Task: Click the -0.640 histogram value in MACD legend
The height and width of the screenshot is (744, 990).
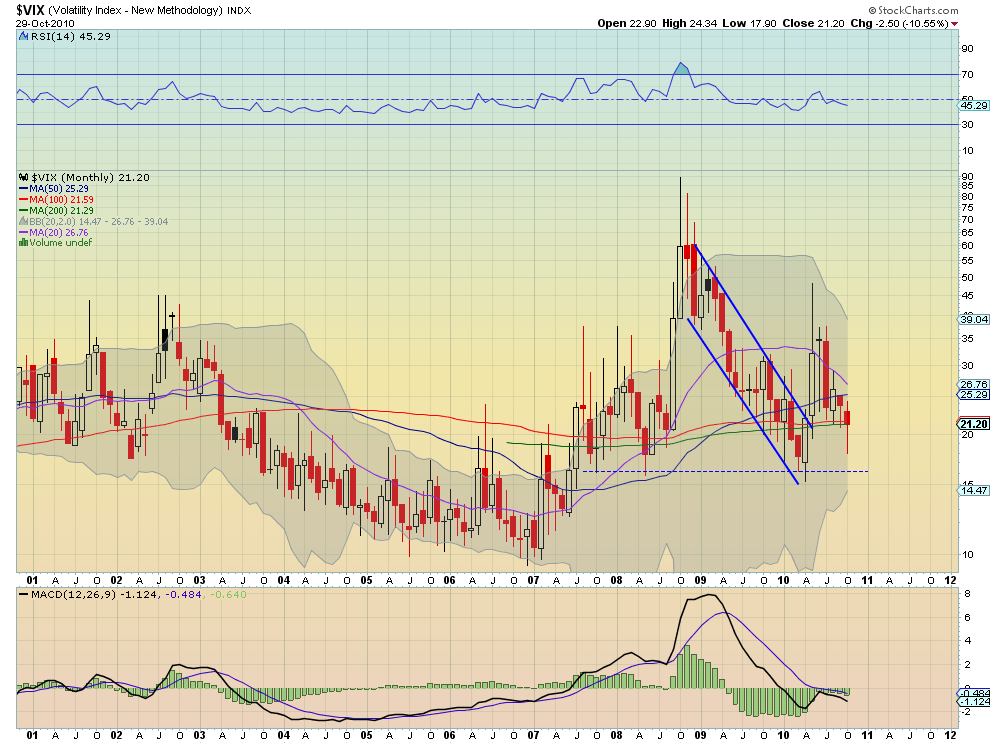Action: coord(228,594)
